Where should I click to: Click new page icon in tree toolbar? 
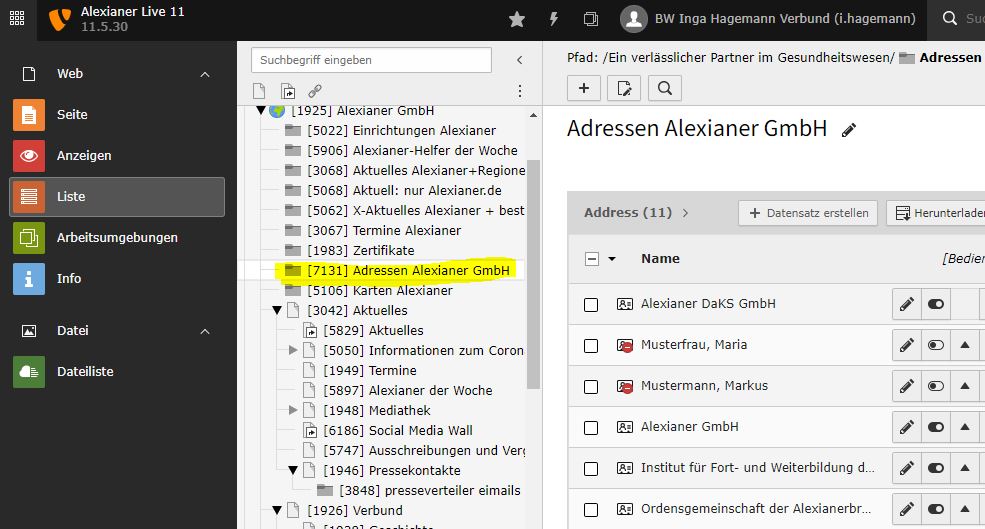[259, 91]
